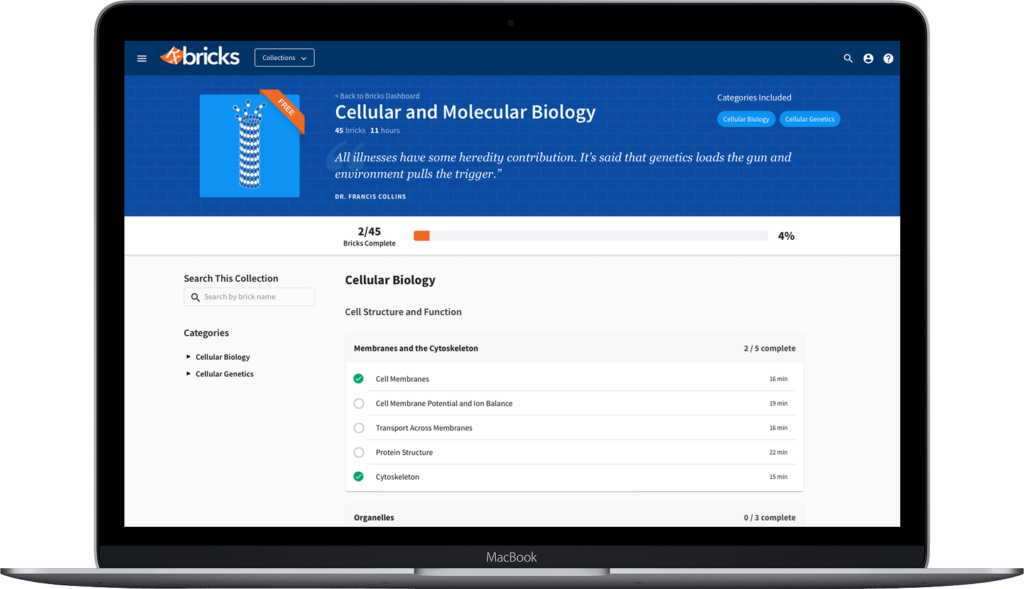Click the '45 bricks 11 hours' summary
1024x589 pixels.
tap(367, 131)
